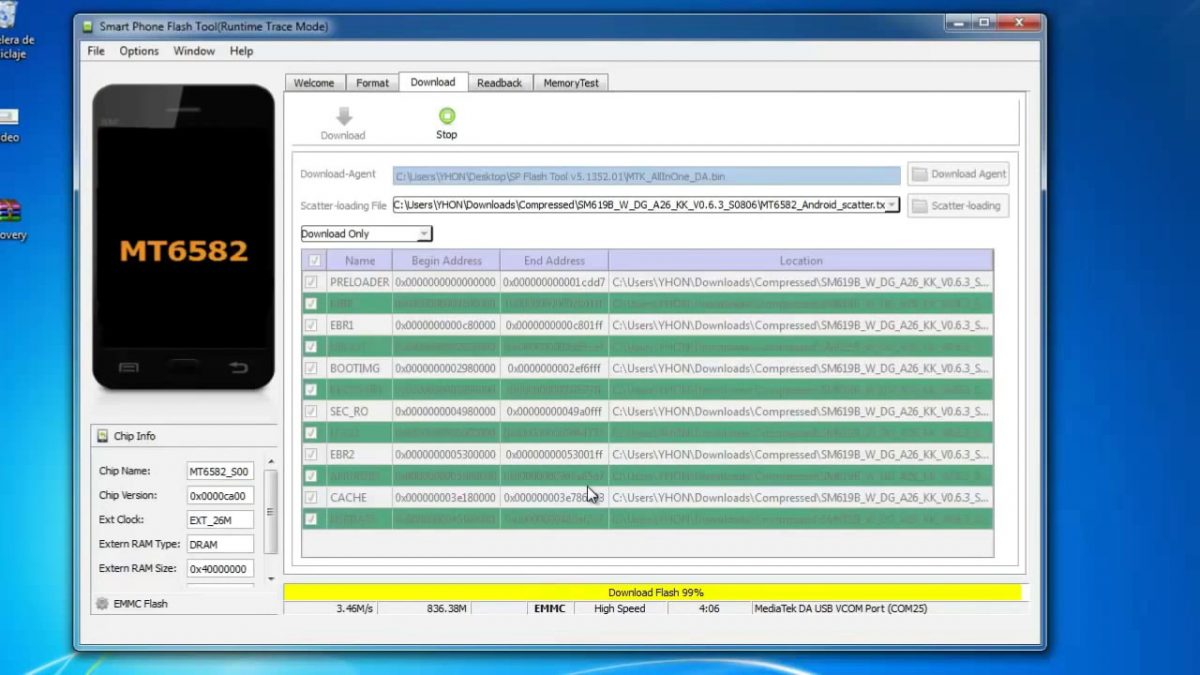The image size is (1200, 675).
Task: Click the green Download arrow icon
Action: pos(342,117)
